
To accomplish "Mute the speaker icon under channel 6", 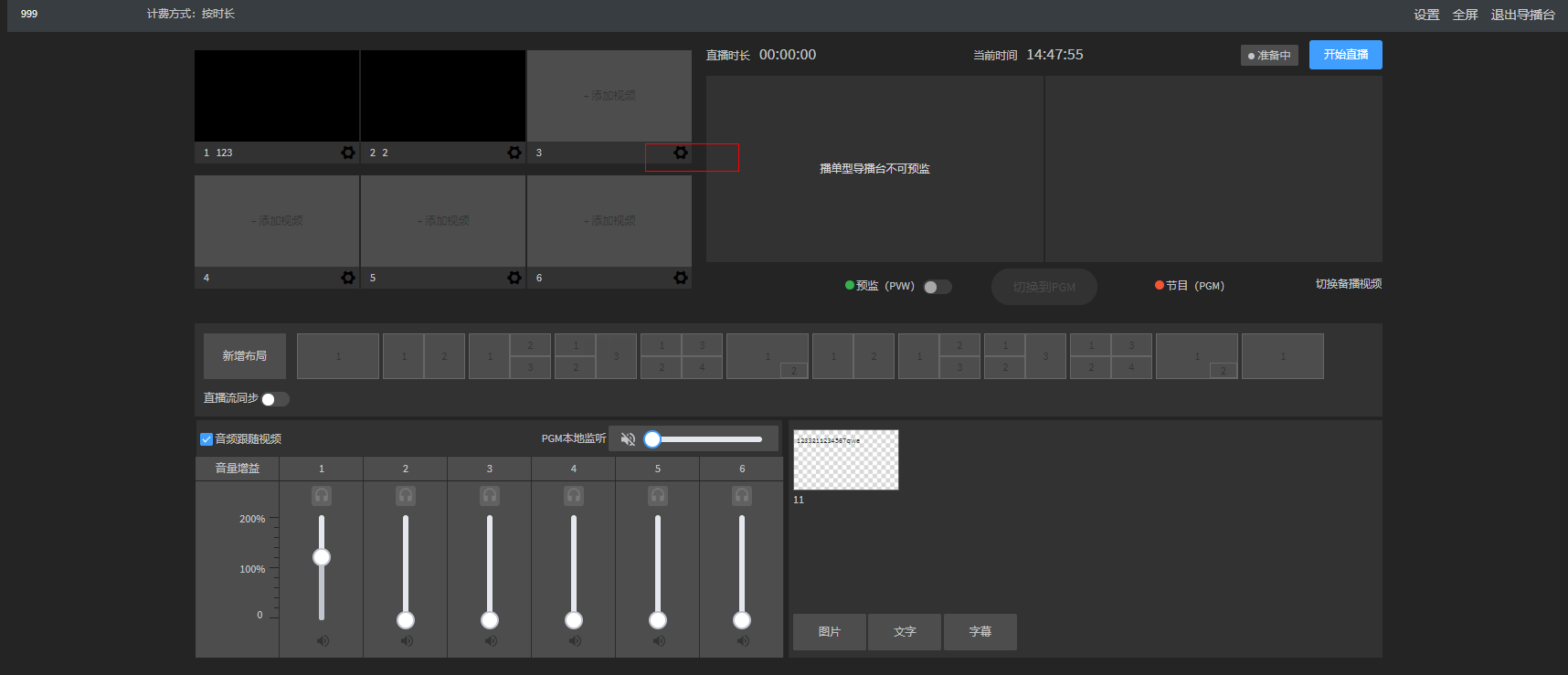I will 742,641.
